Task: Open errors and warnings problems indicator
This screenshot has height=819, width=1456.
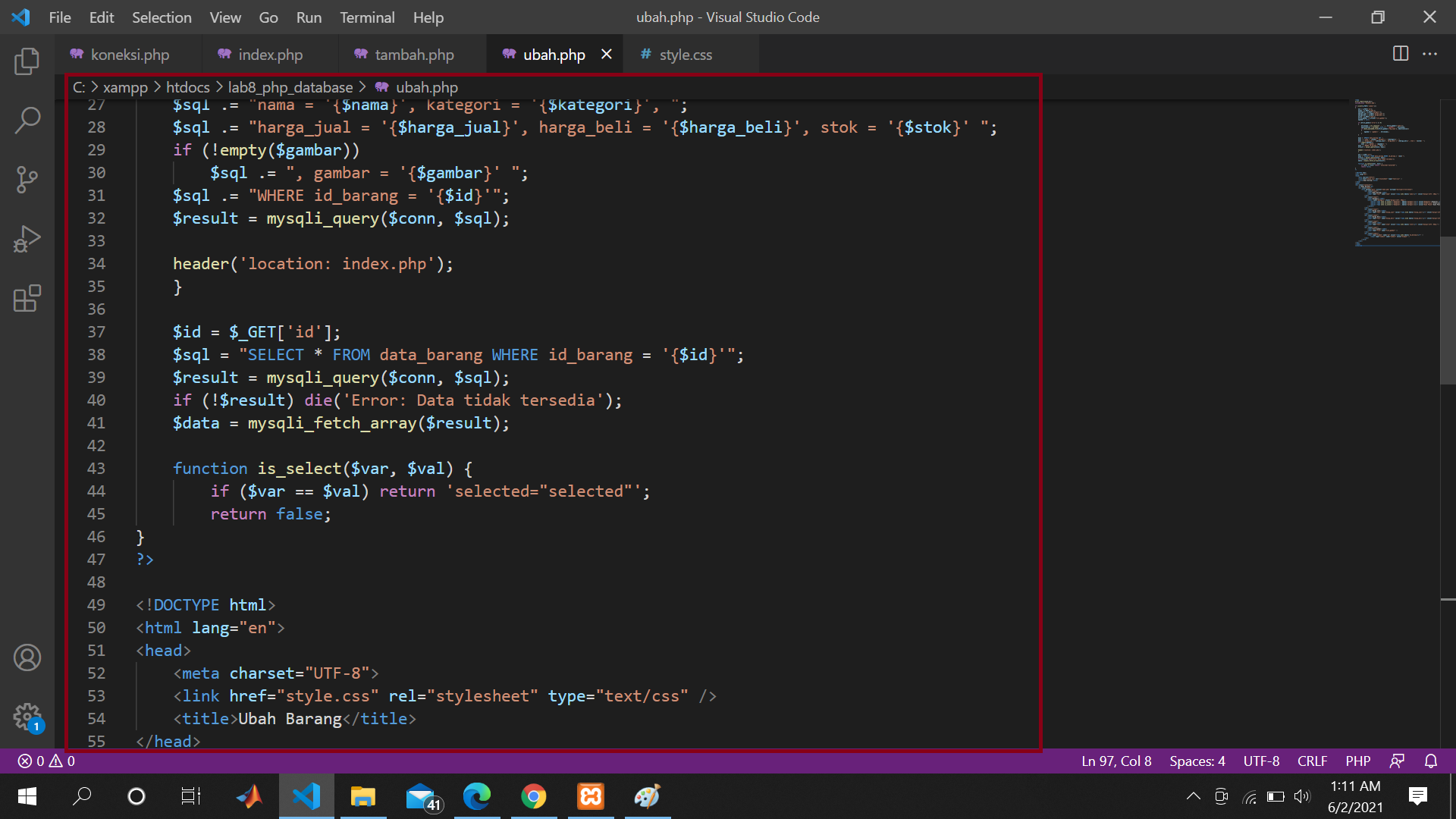Action: 46,761
